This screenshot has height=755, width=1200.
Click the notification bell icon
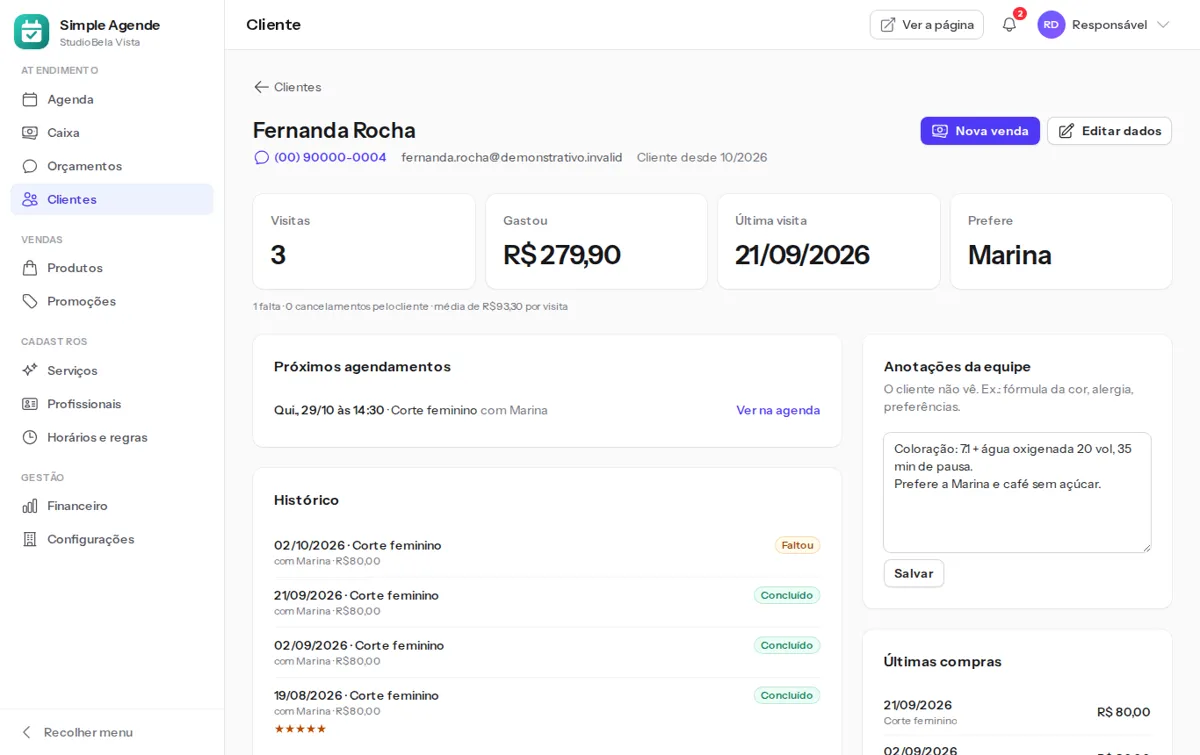point(1009,25)
